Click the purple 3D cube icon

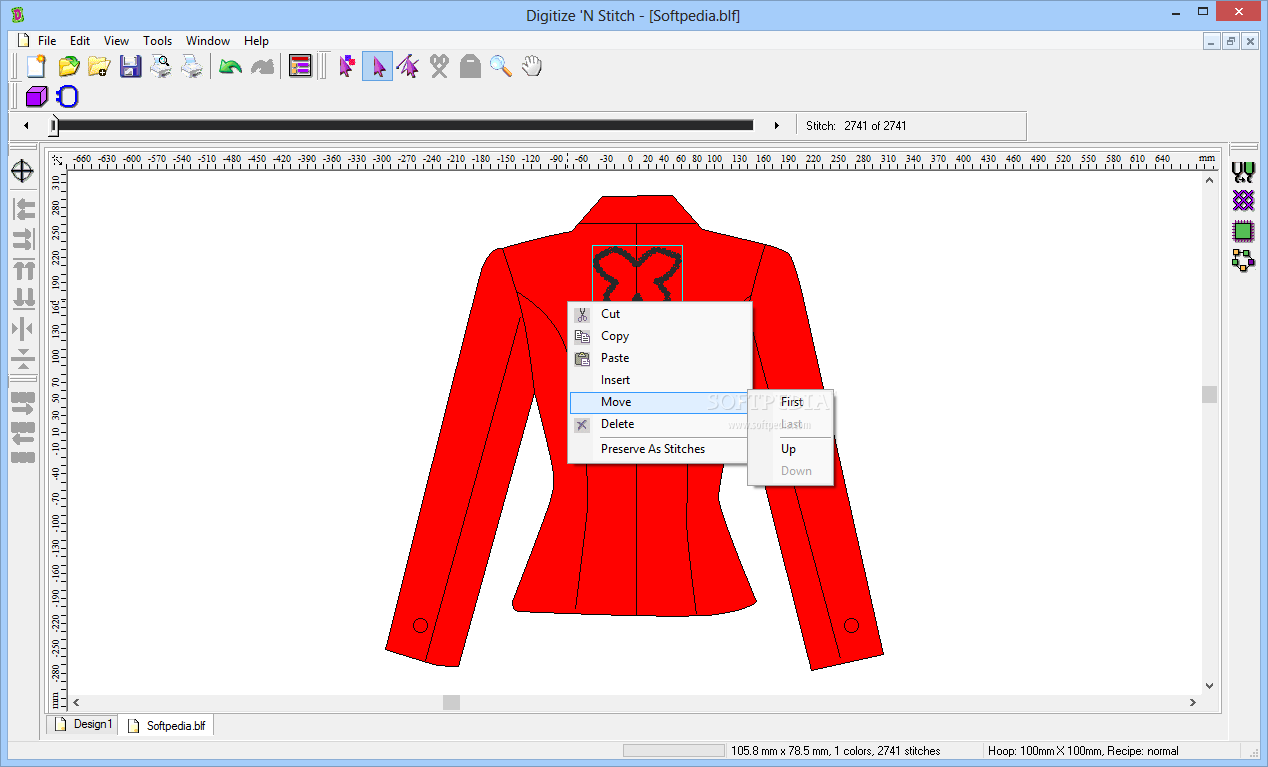pyautogui.click(x=37, y=97)
